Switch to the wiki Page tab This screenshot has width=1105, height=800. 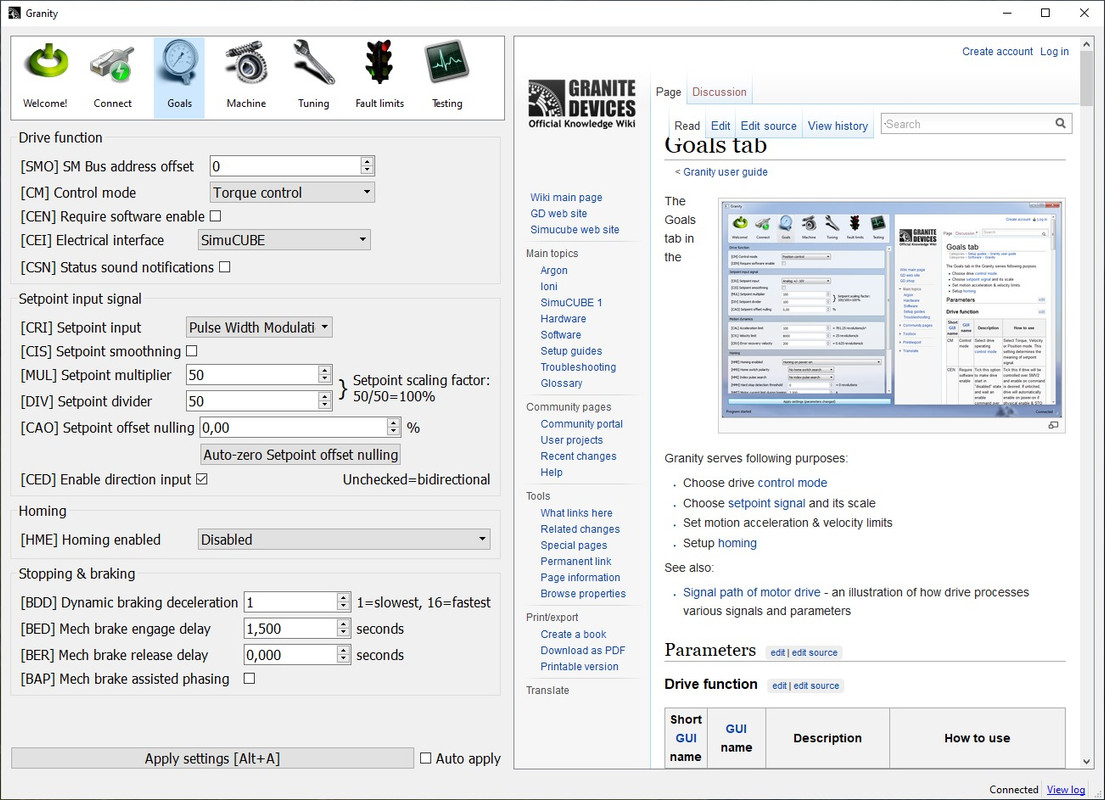pyautogui.click(x=668, y=92)
